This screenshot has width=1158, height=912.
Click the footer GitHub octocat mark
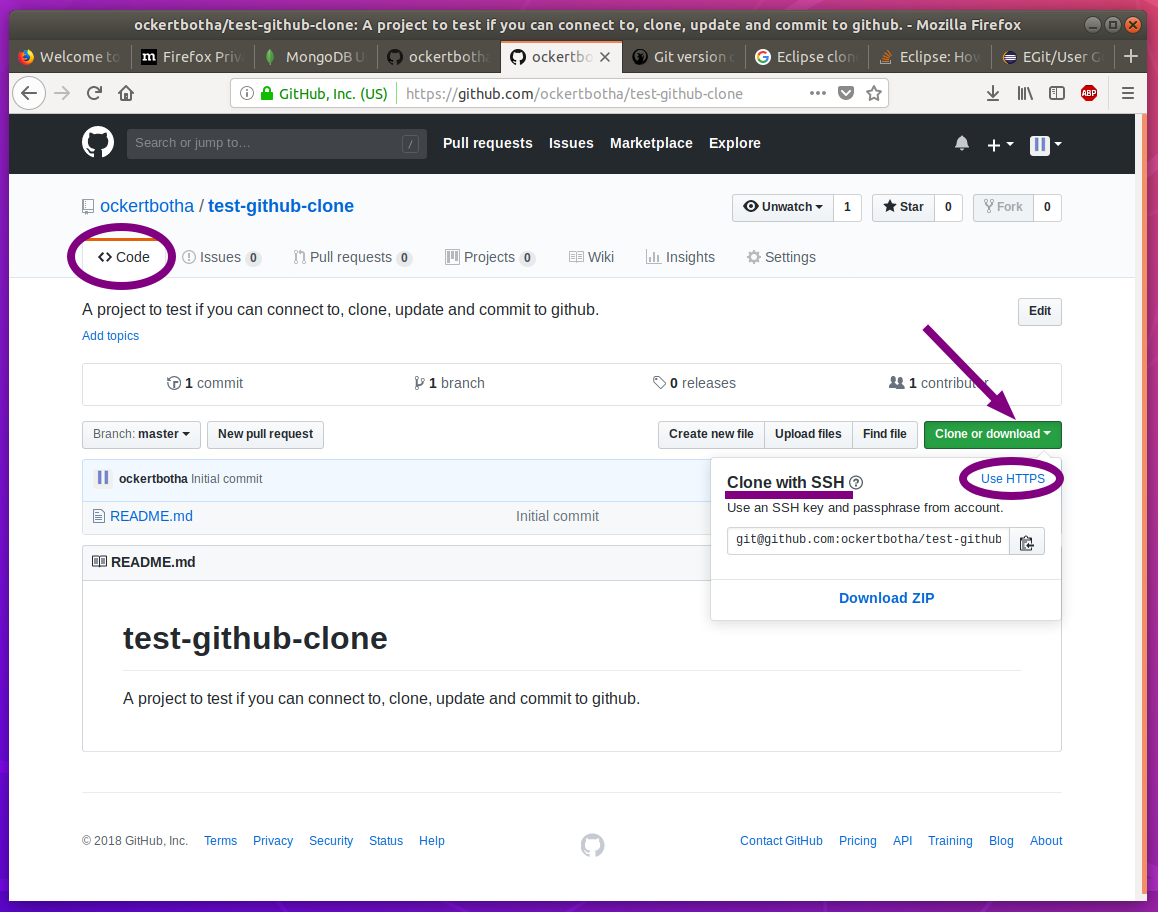click(x=592, y=845)
